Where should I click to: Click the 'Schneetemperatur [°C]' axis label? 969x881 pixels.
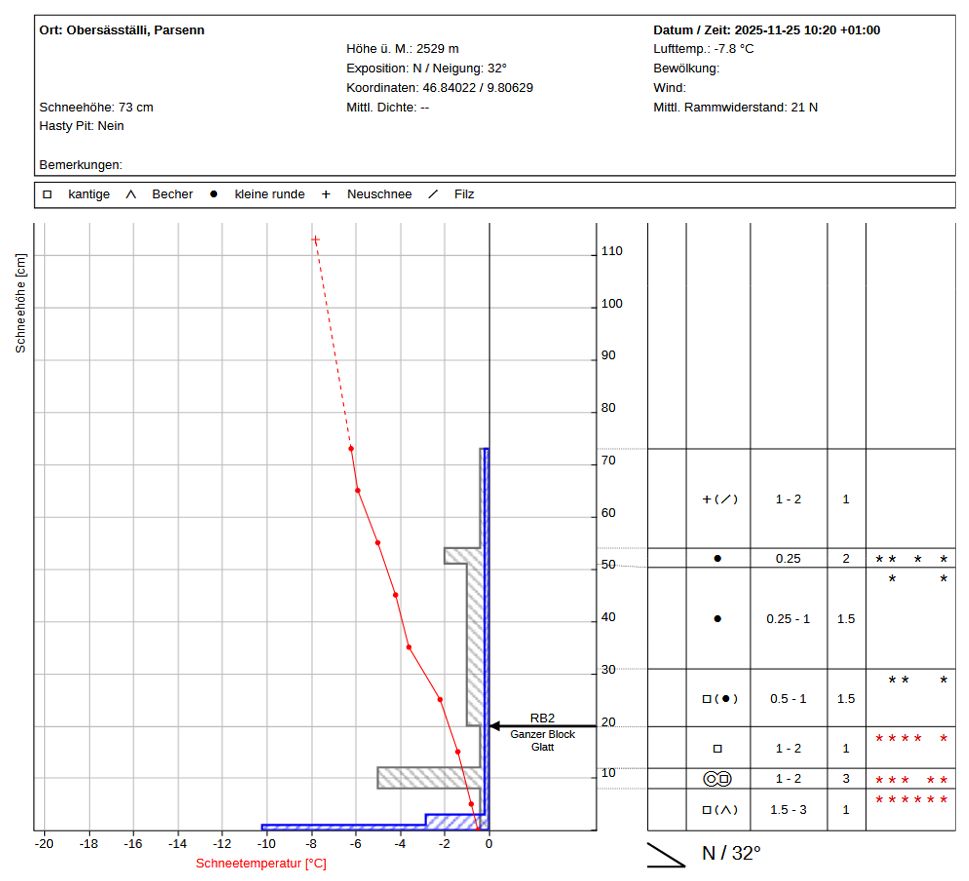pyautogui.click(x=261, y=863)
